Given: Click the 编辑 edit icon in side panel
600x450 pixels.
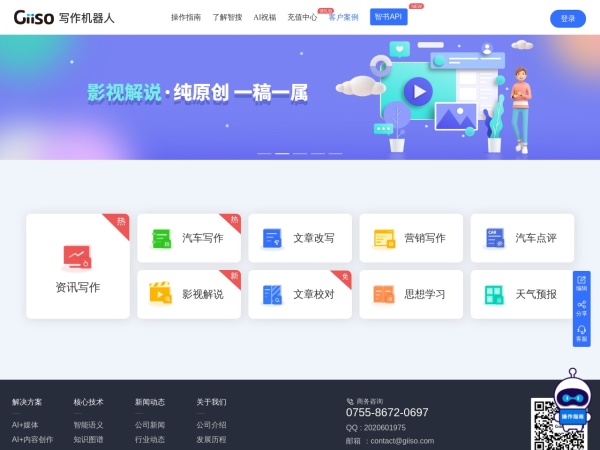Looking at the screenshot, I should tap(582, 283).
